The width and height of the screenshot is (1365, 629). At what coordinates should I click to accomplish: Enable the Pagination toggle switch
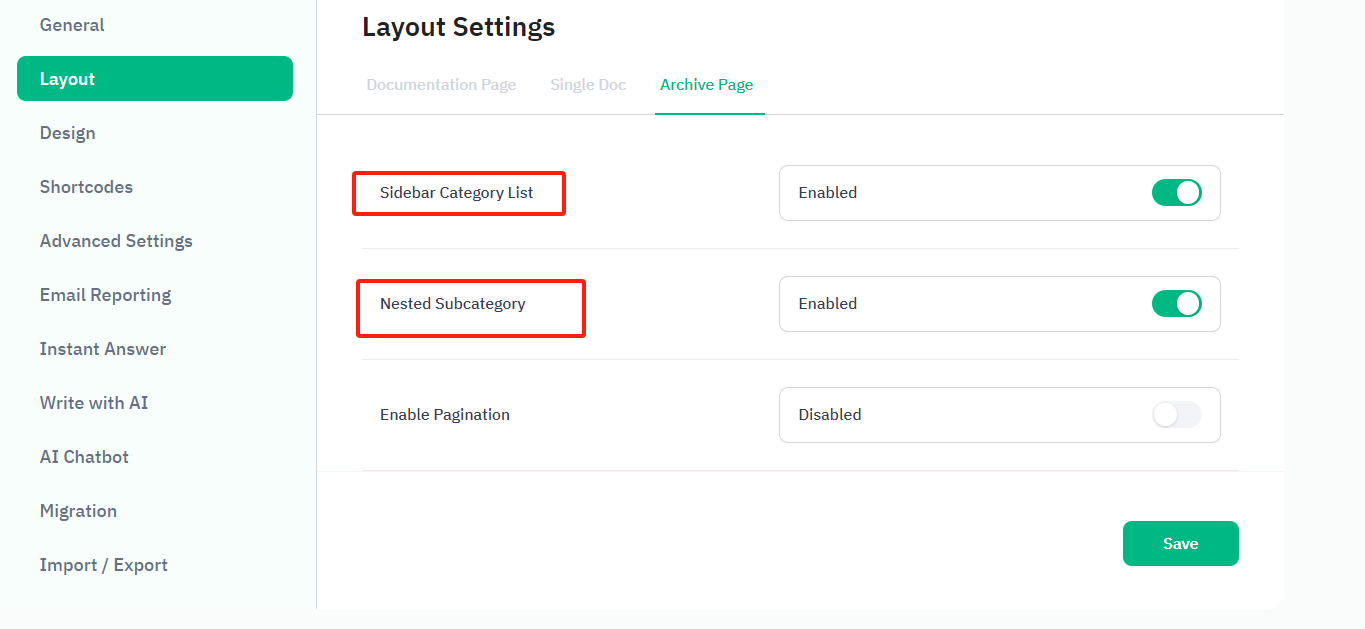(x=1176, y=415)
